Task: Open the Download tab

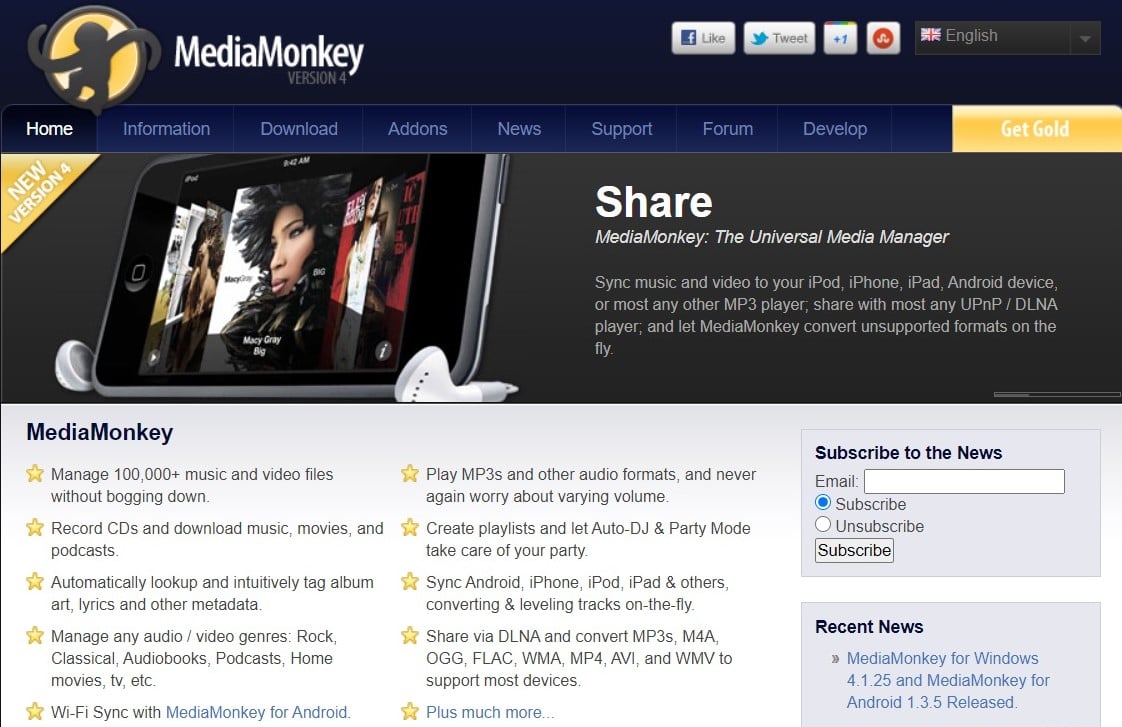Action: pyautogui.click(x=299, y=129)
